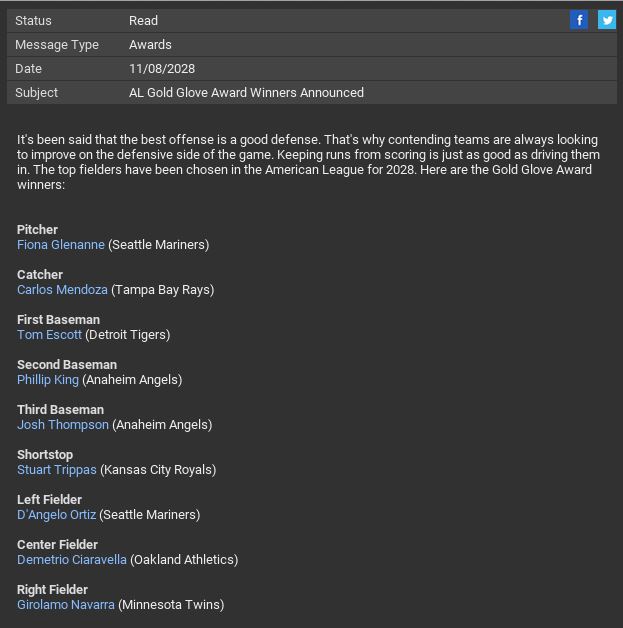The height and width of the screenshot is (628, 623).
Task: Click the Center Fielder heading
Action: point(57,545)
